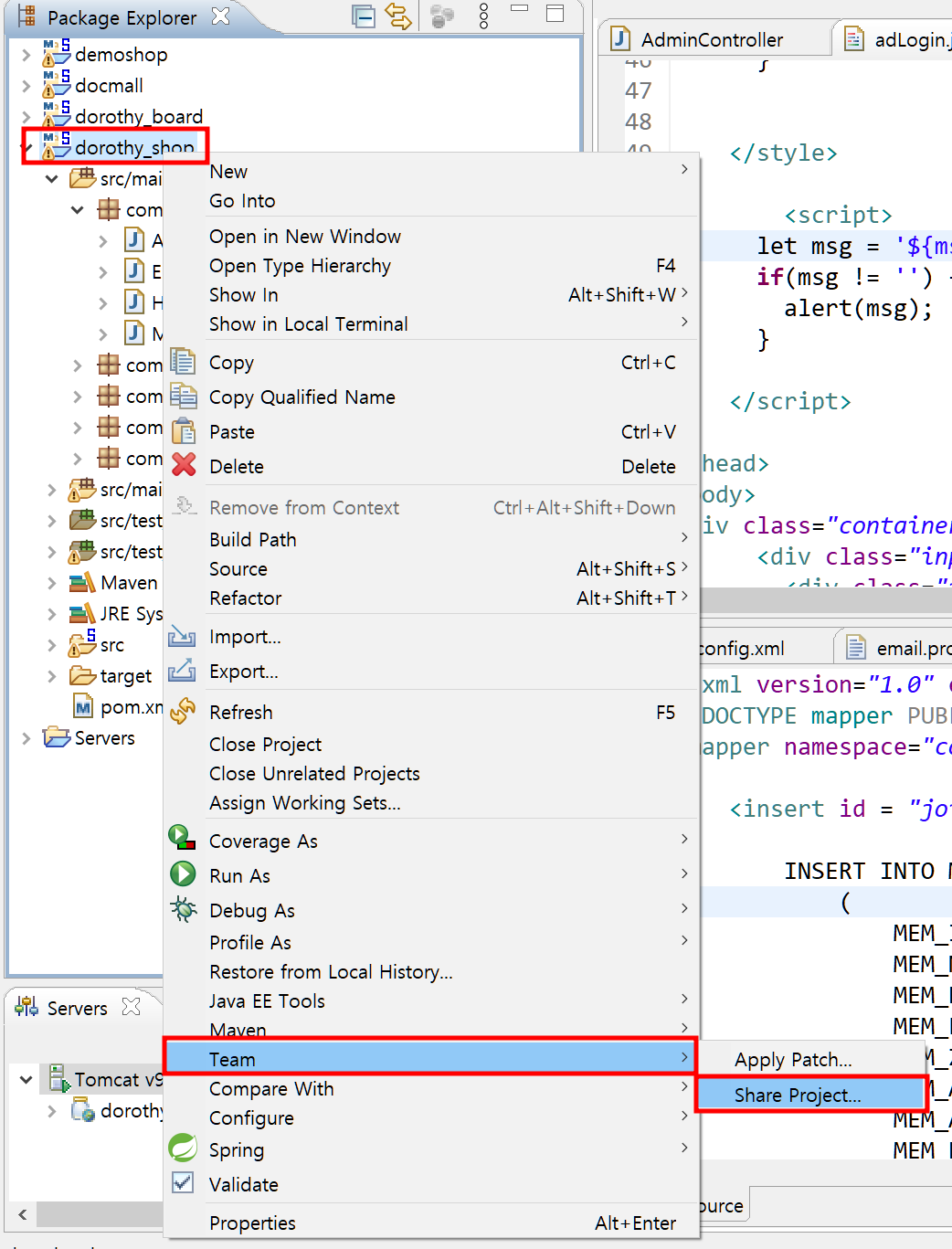Collapse the Tomcat v9 server node
The width and height of the screenshot is (952, 1249).
pyautogui.click(x=26, y=1079)
